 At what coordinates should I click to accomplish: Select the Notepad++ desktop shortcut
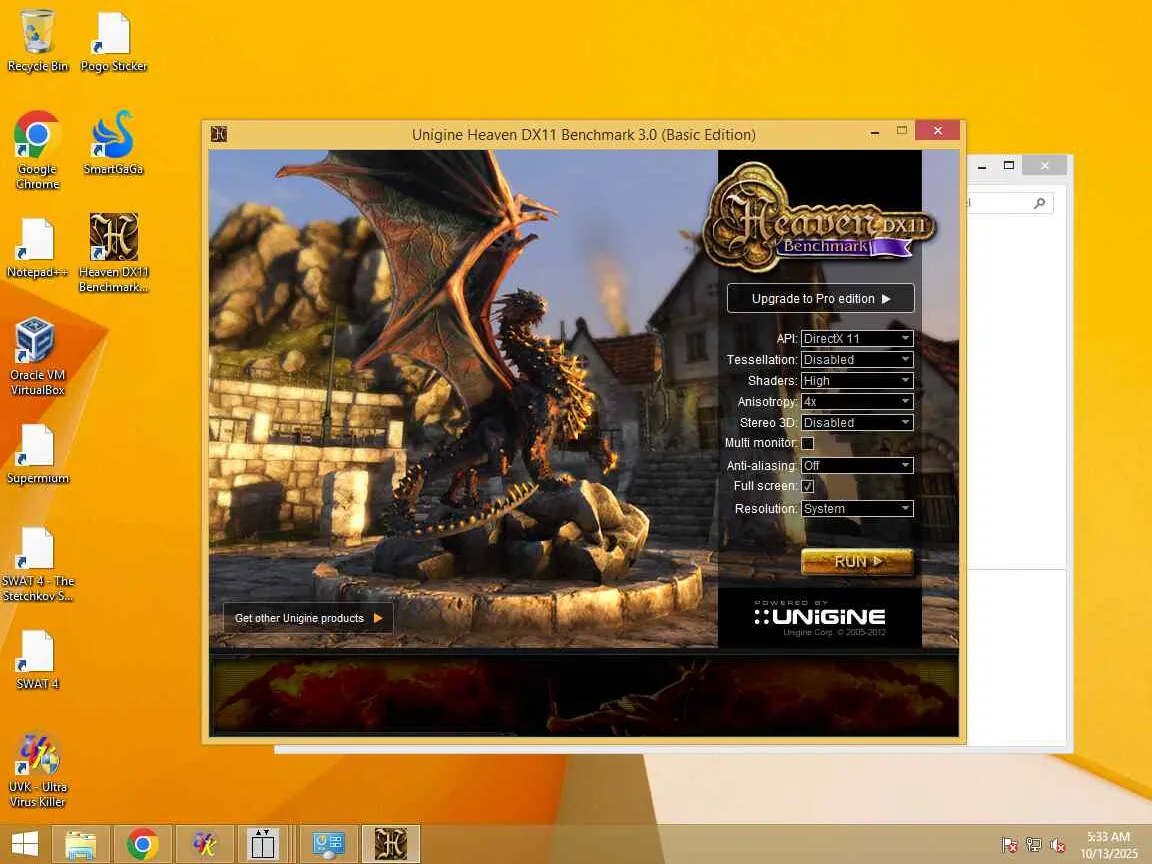point(37,248)
